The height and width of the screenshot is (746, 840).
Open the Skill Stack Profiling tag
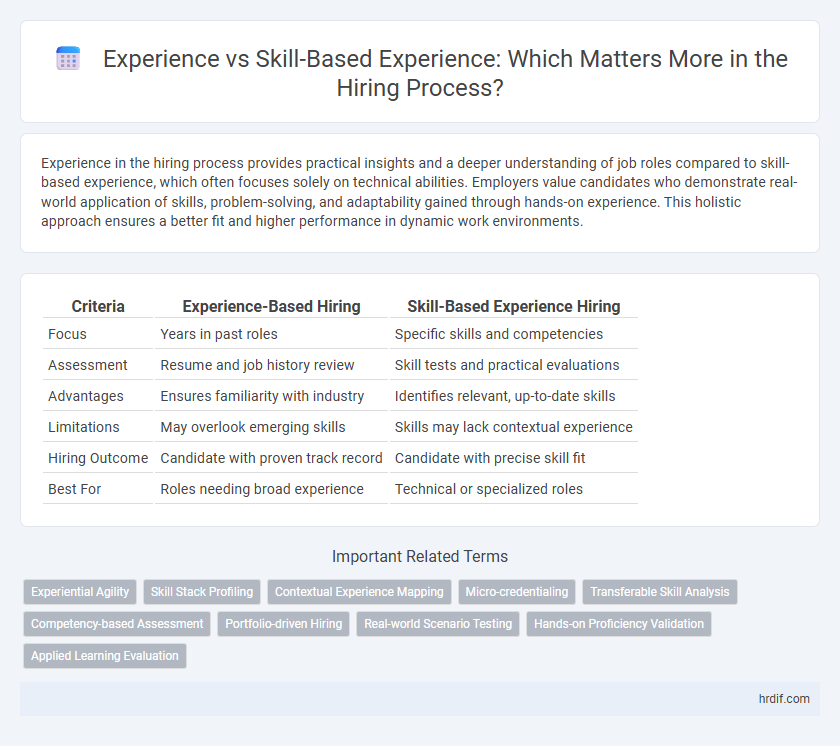point(202,592)
